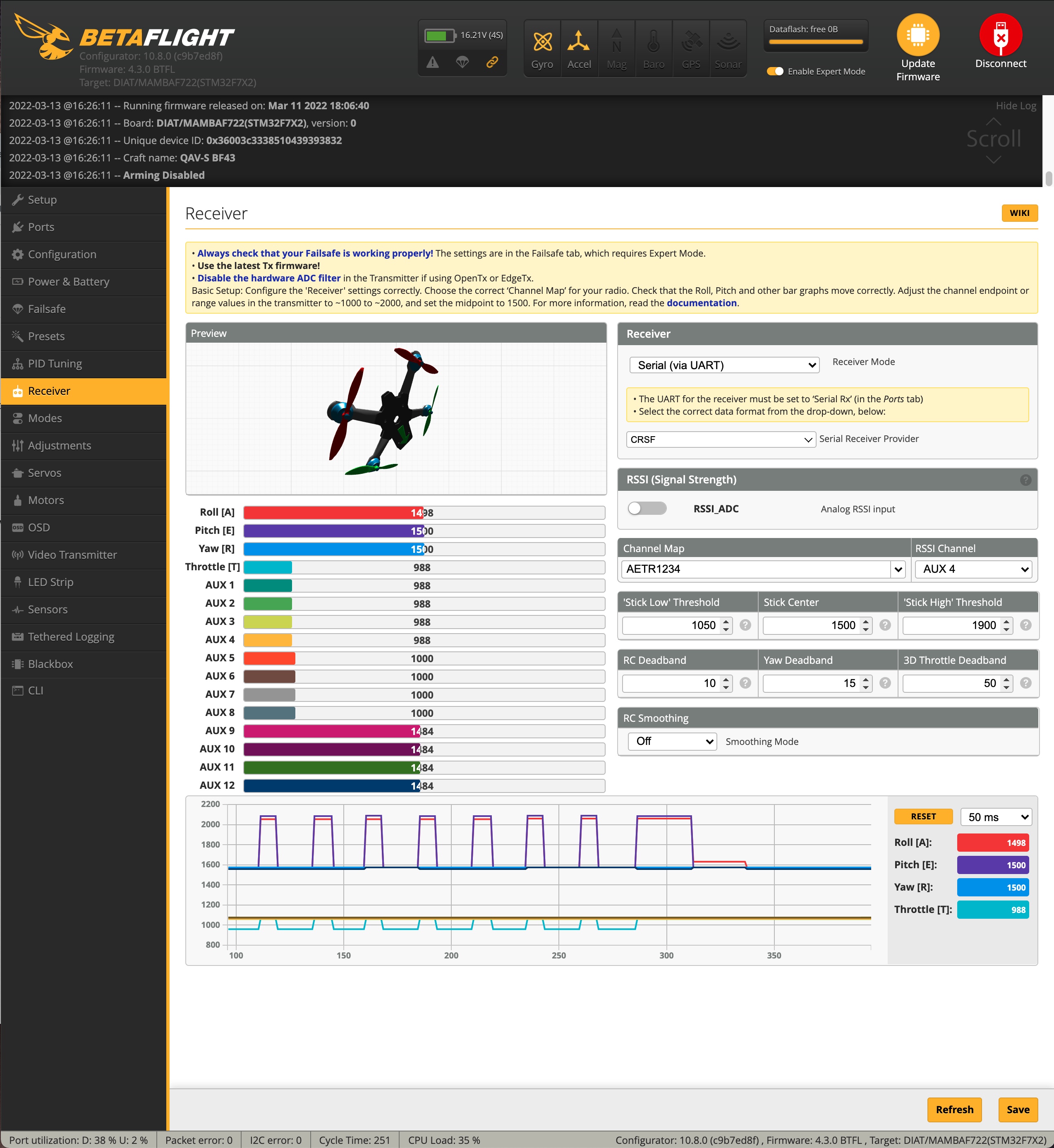Click the Accel sensor status icon

[579, 40]
